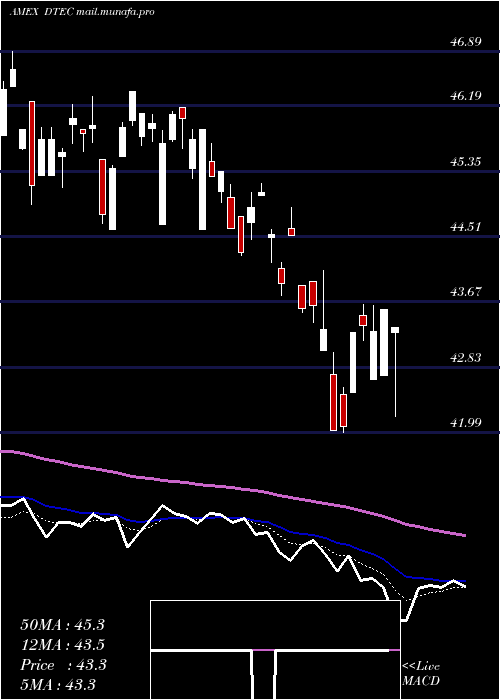Click the MACD histogram panel

[275, 650]
